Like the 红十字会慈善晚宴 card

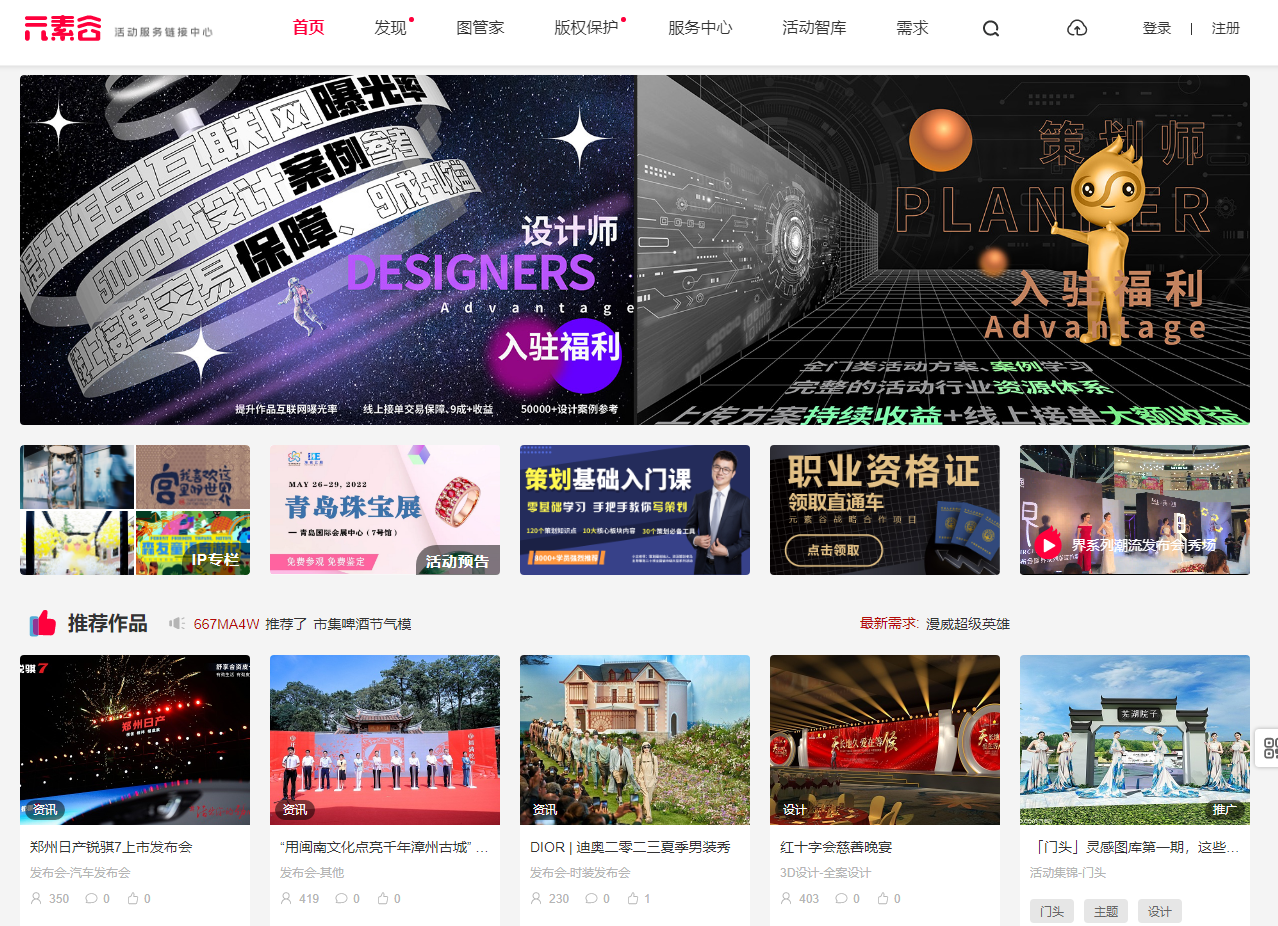pyautogui.click(x=883, y=898)
